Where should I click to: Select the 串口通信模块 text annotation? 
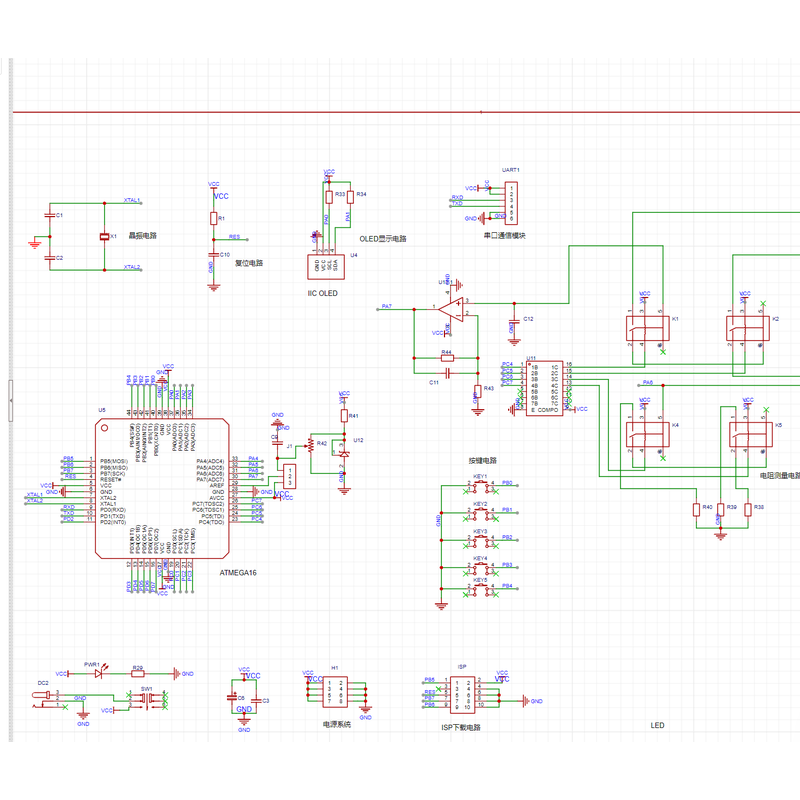[x=505, y=236]
